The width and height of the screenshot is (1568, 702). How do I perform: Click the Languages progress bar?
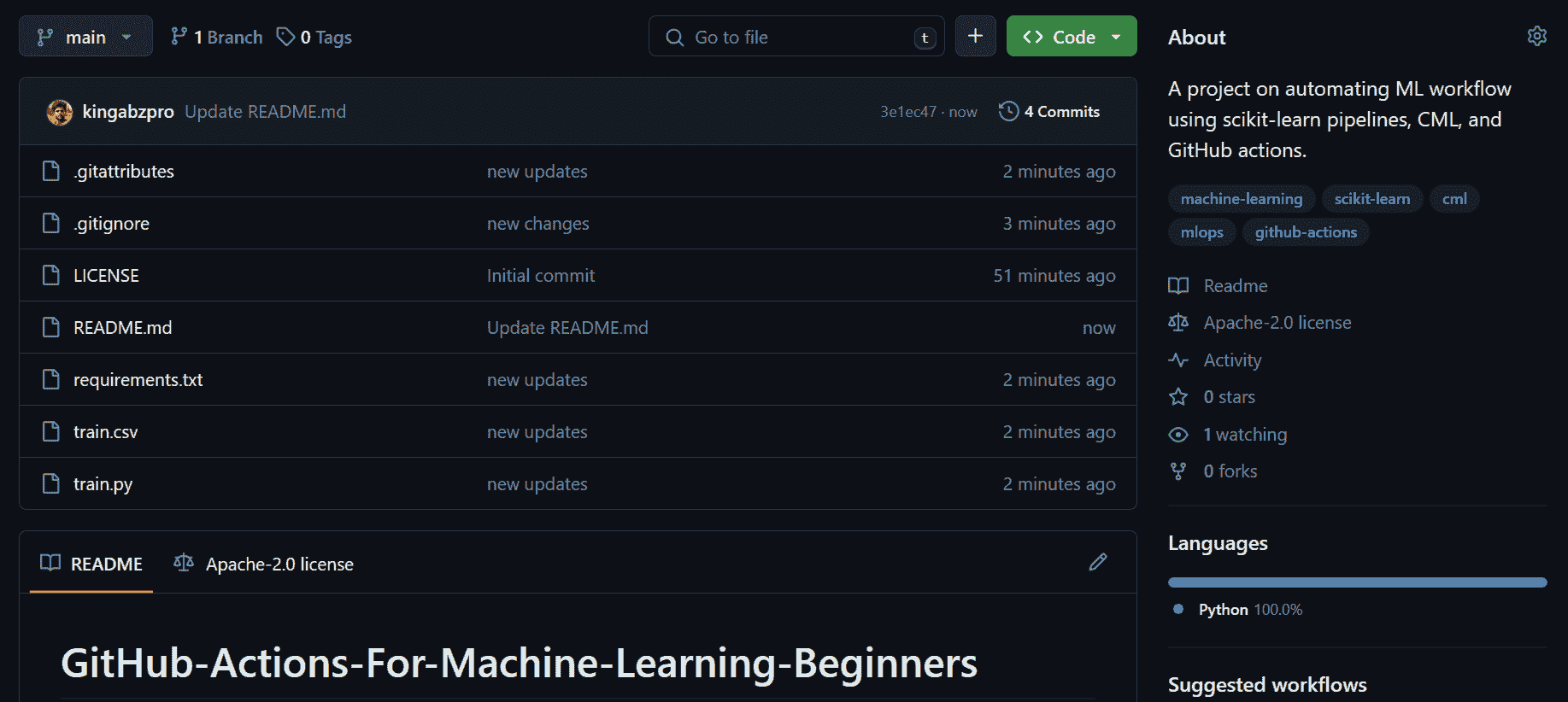1357,582
